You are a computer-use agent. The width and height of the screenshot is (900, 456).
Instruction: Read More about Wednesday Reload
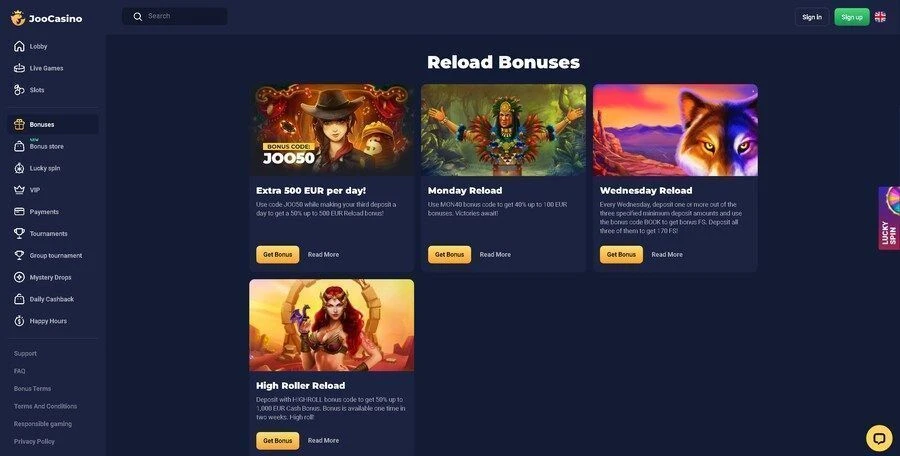pyautogui.click(x=667, y=254)
